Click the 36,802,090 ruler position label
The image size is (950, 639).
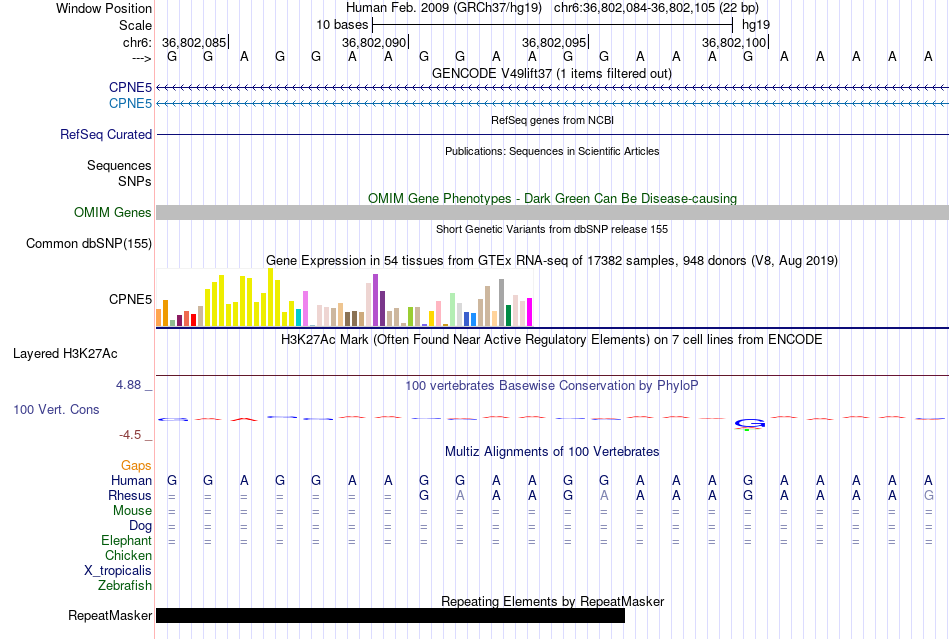pyautogui.click(x=374, y=42)
